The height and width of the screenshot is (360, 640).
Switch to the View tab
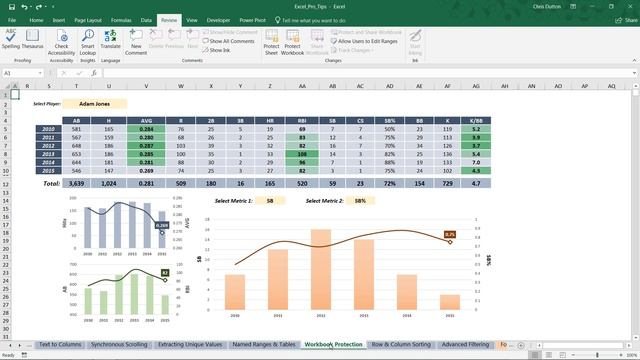[x=191, y=20]
